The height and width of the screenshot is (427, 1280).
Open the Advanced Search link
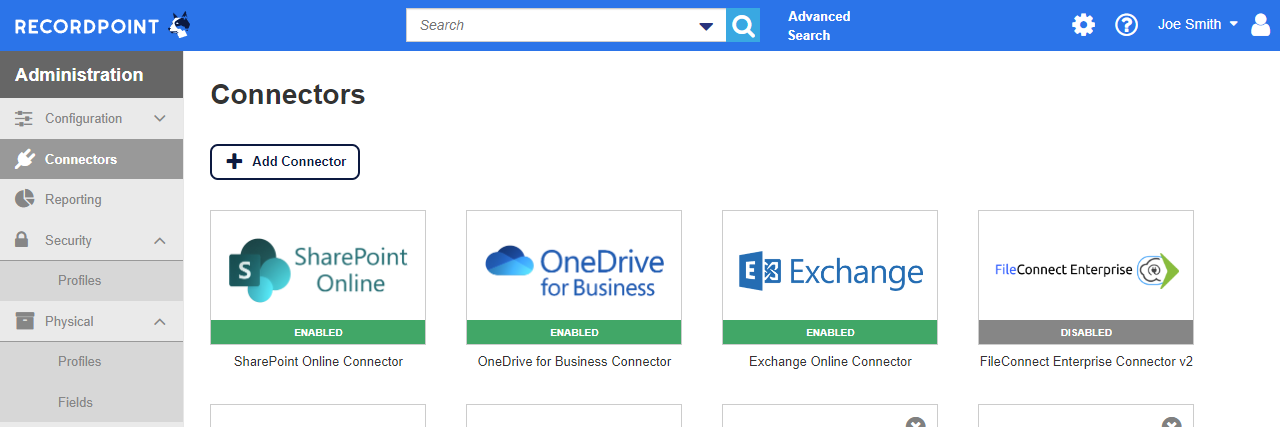(x=819, y=26)
